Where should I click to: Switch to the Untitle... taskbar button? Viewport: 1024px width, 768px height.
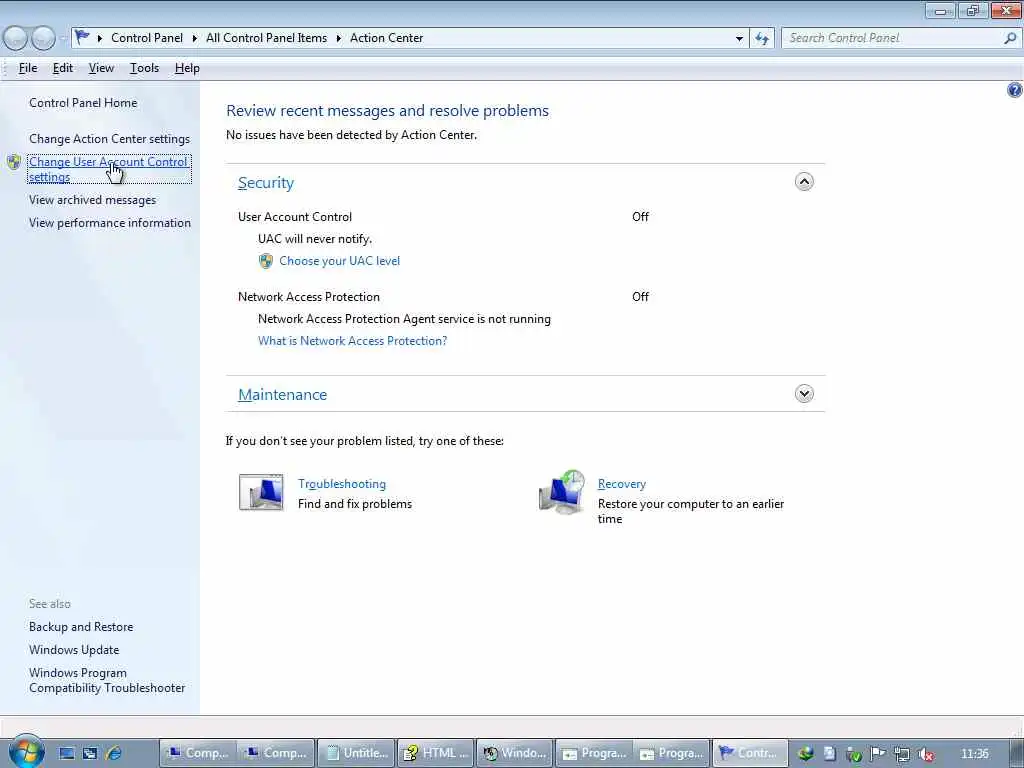coord(358,753)
